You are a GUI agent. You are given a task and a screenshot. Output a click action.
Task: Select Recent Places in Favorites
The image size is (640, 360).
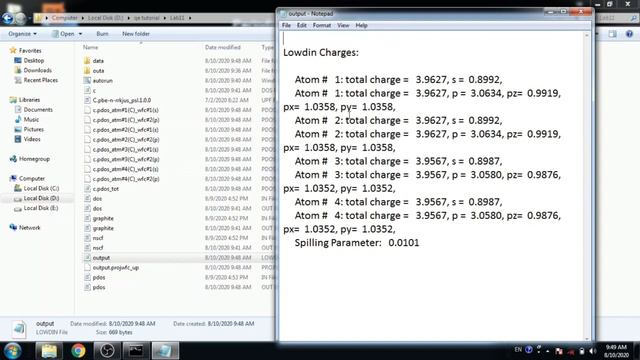click(40, 80)
